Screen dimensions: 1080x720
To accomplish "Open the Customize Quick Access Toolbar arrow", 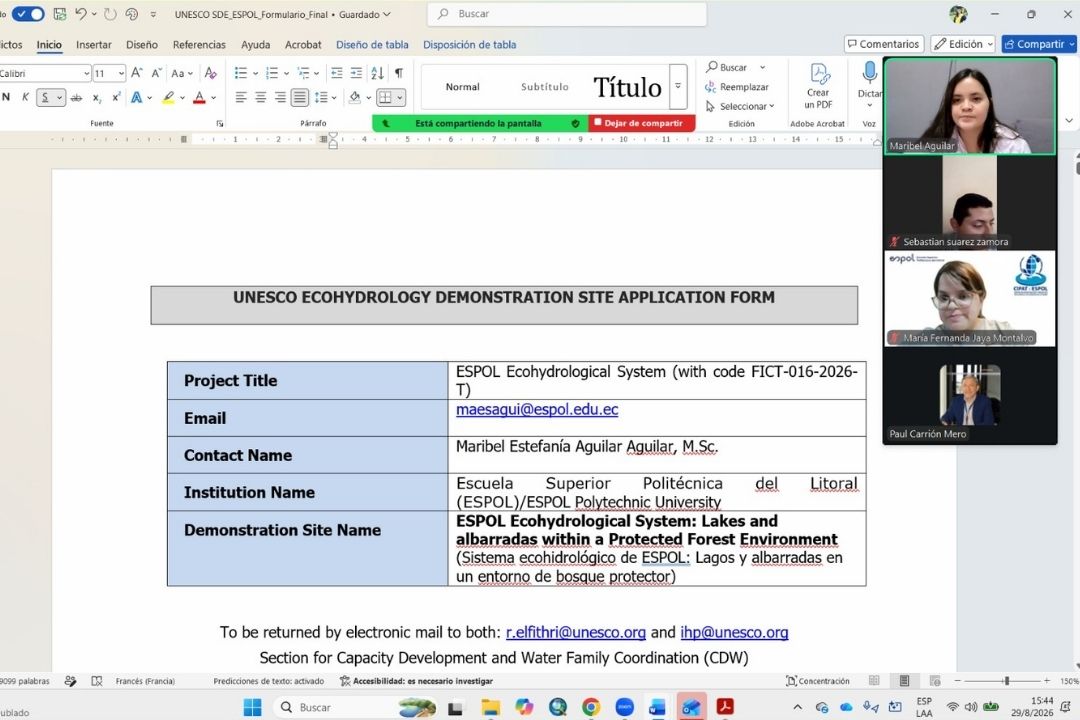I will 153,14.
